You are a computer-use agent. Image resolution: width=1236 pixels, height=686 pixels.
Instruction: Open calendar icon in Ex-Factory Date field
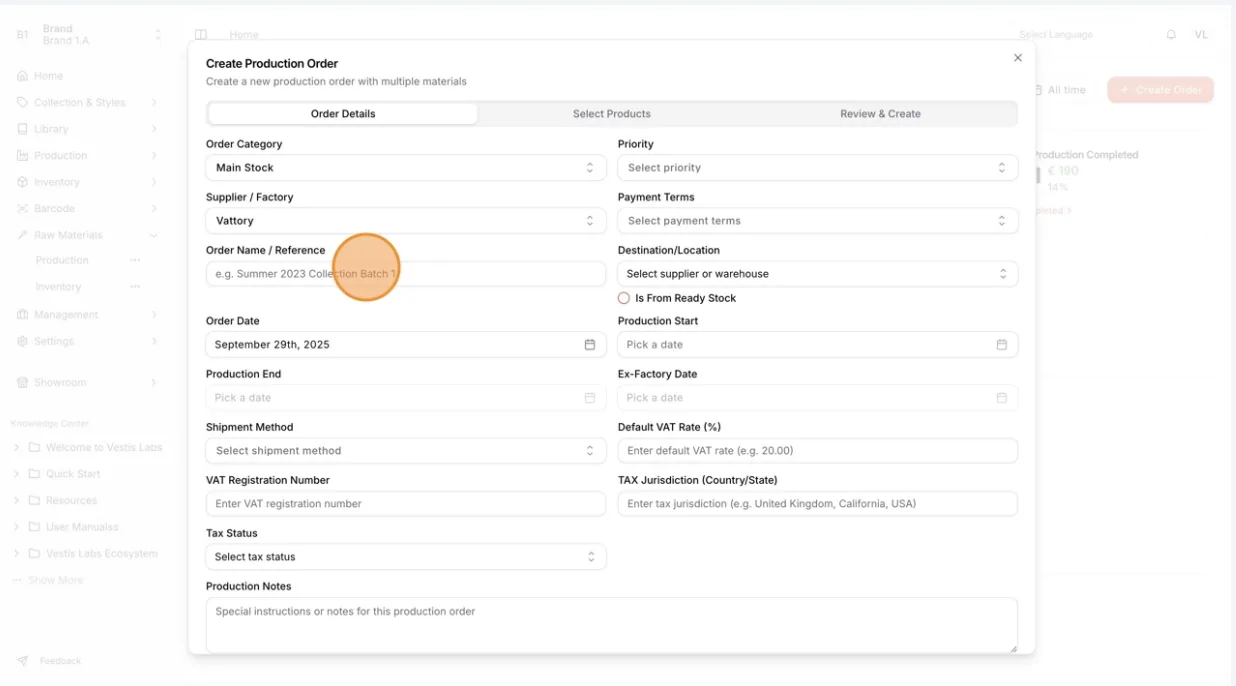[x=1002, y=398]
